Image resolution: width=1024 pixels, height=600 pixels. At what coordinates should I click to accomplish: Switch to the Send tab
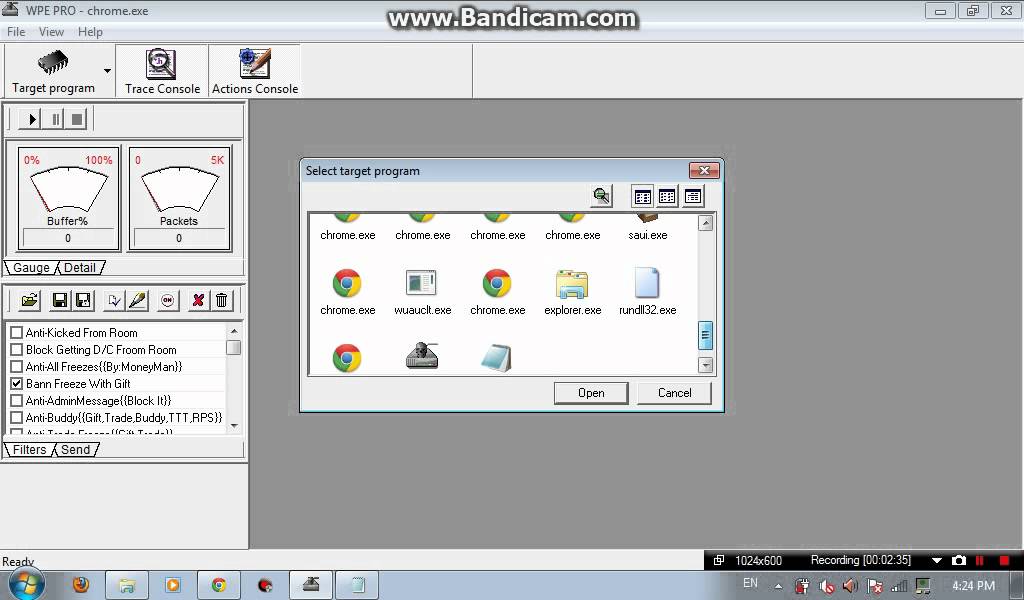(x=76, y=450)
